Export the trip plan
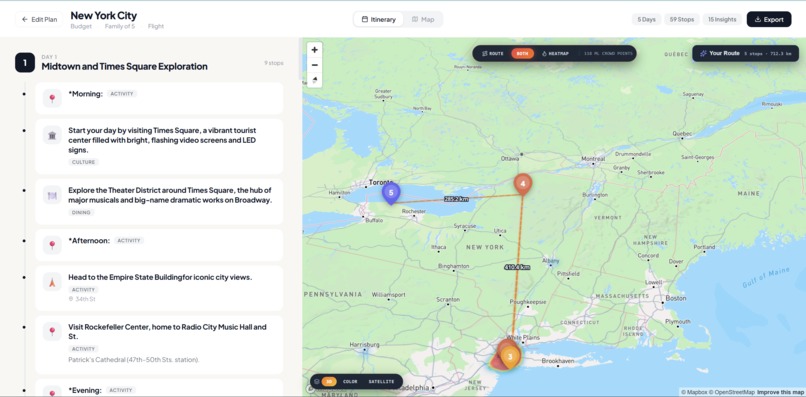The image size is (806, 397). (769, 20)
